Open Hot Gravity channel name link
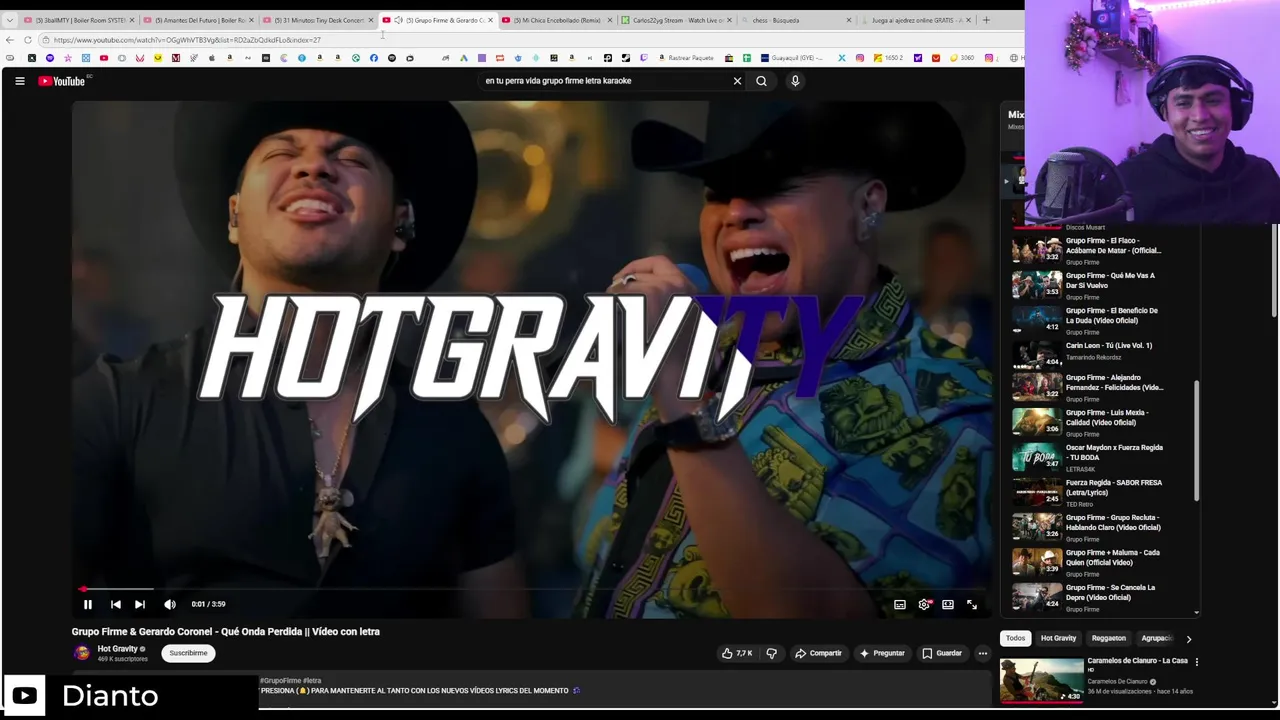Screen dimensions: 1280x720 [x=118, y=649]
